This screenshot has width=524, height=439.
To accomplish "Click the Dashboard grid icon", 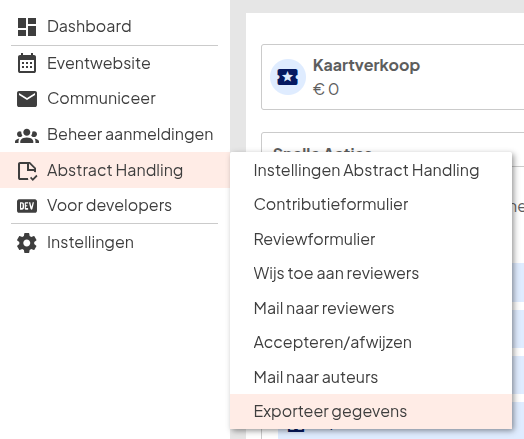I will pos(27,27).
